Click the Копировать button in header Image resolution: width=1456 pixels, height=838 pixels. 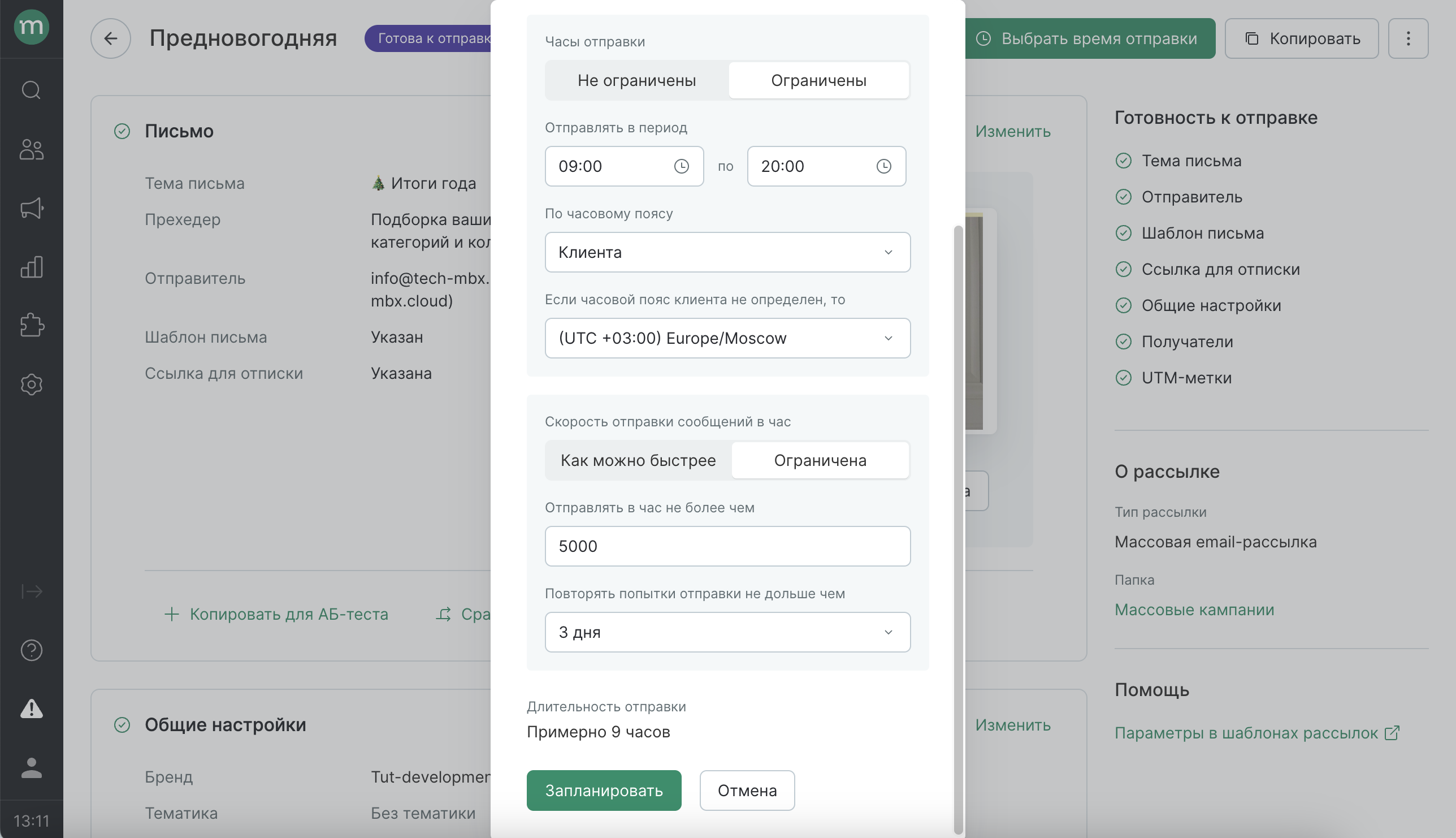click(1301, 38)
